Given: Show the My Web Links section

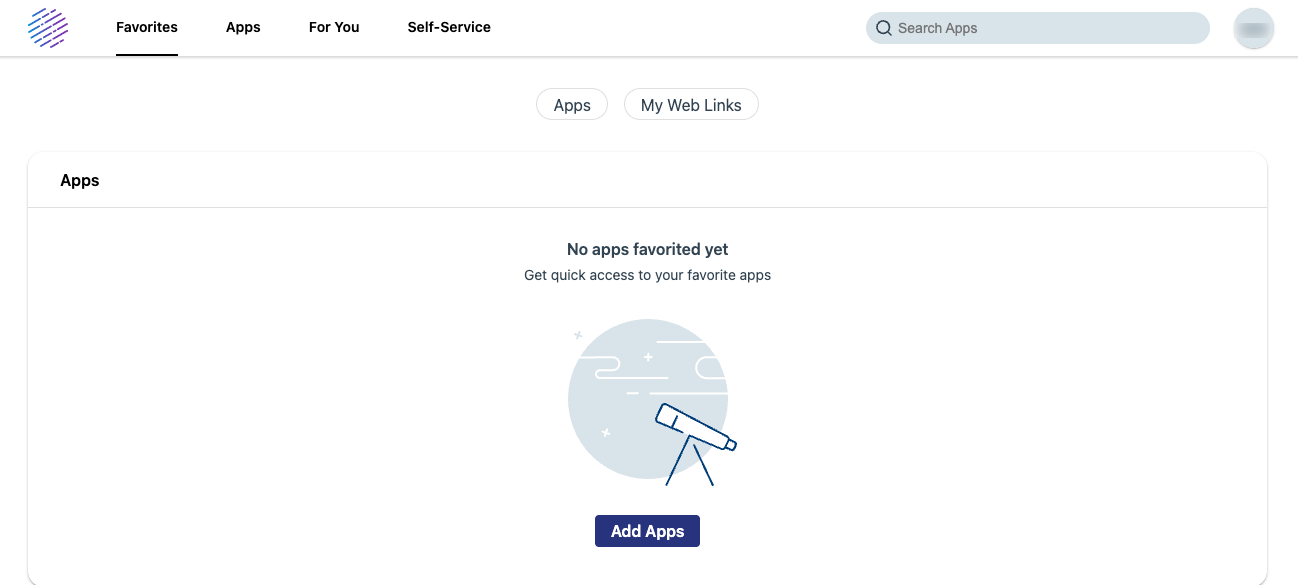Looking at the screenshot, I should coord(691,105).
